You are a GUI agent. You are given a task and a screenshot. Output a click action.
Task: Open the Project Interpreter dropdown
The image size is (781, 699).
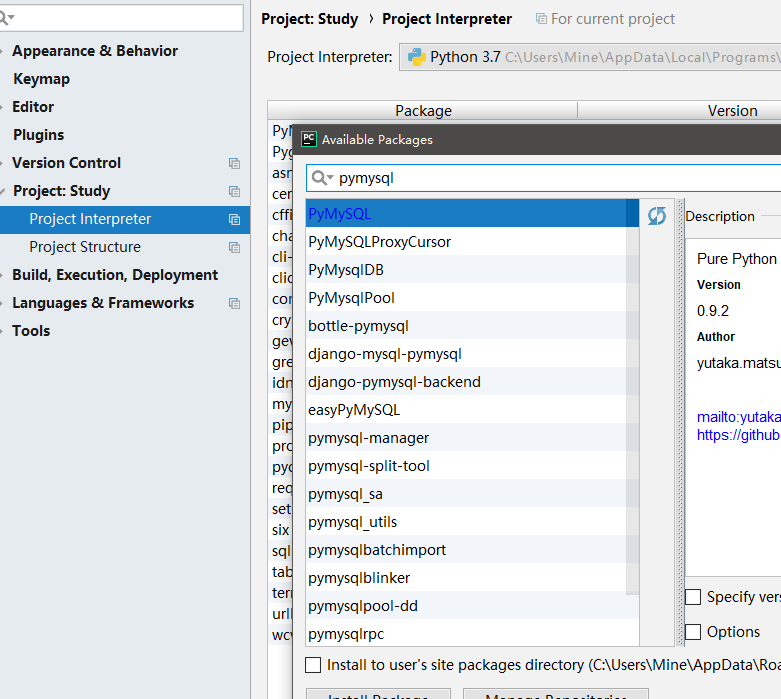590,57
